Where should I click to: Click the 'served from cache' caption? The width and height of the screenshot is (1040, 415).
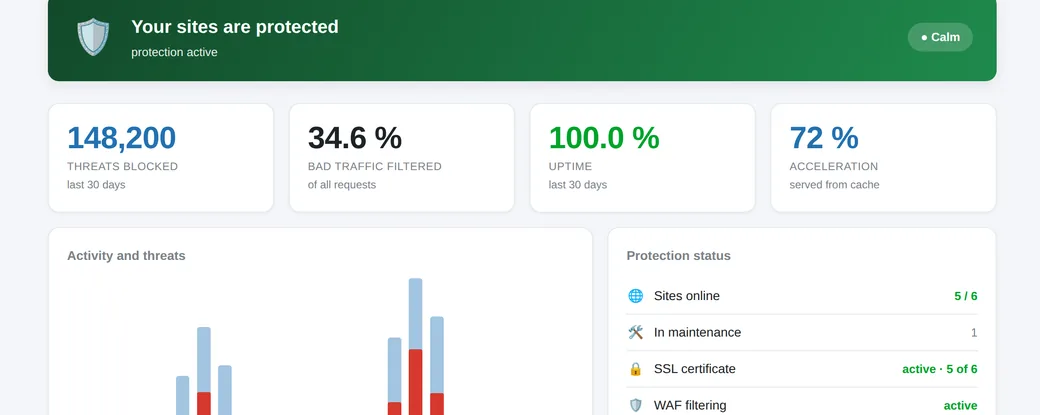(x=834, y=185)
